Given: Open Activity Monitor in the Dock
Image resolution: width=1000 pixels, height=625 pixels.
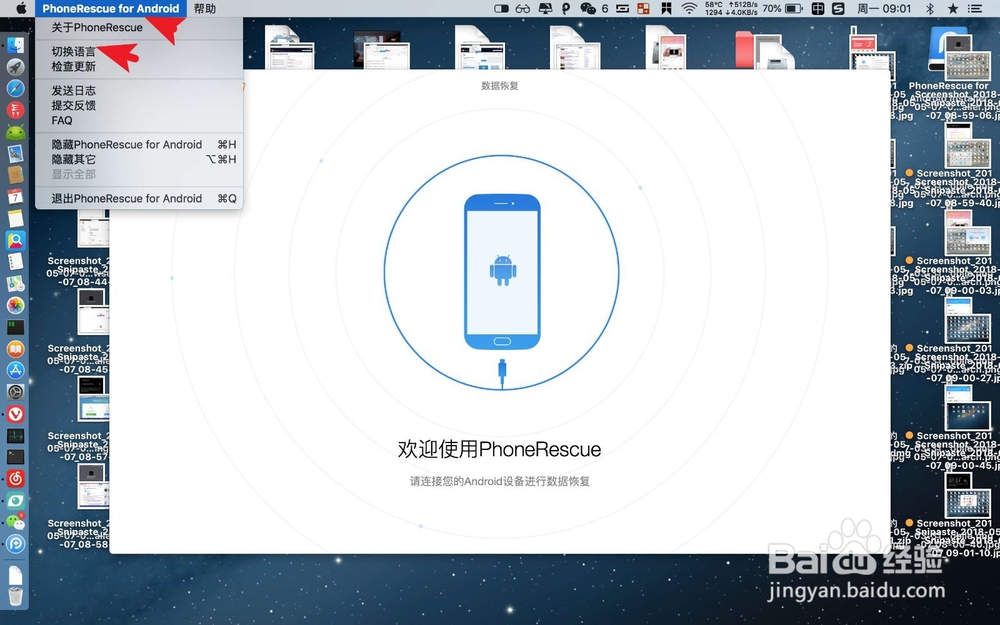Looking at the screenshot, I should (15, 436).
